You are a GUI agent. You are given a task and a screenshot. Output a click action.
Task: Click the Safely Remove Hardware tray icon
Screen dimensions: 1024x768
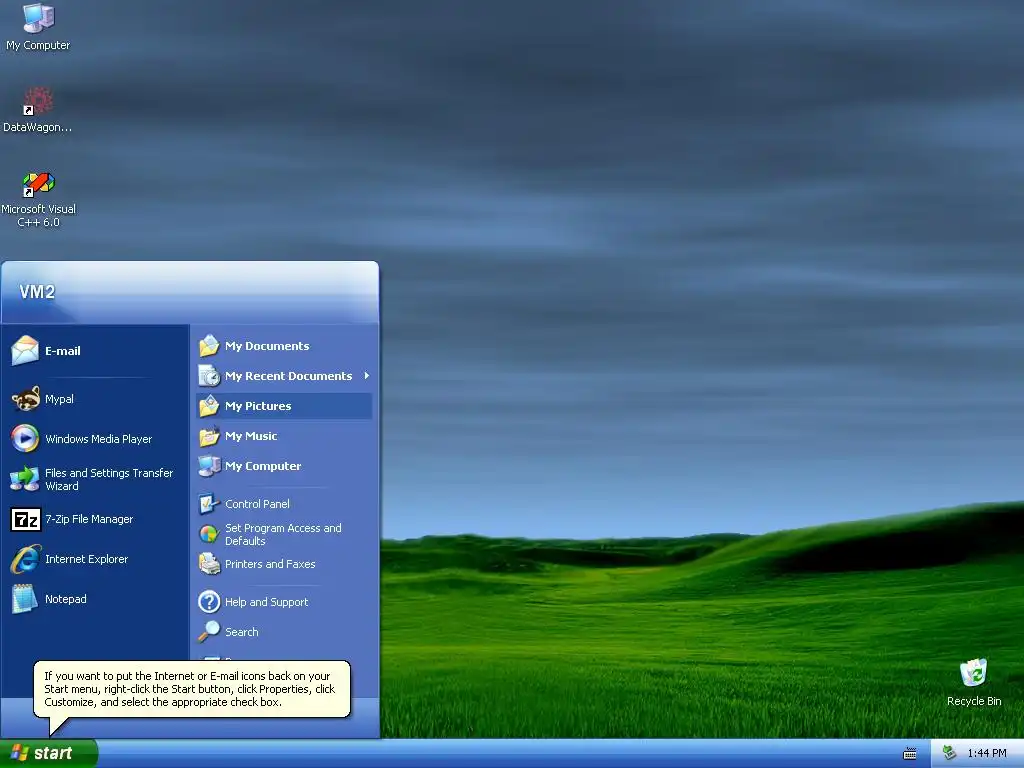[x=950, y=753]
